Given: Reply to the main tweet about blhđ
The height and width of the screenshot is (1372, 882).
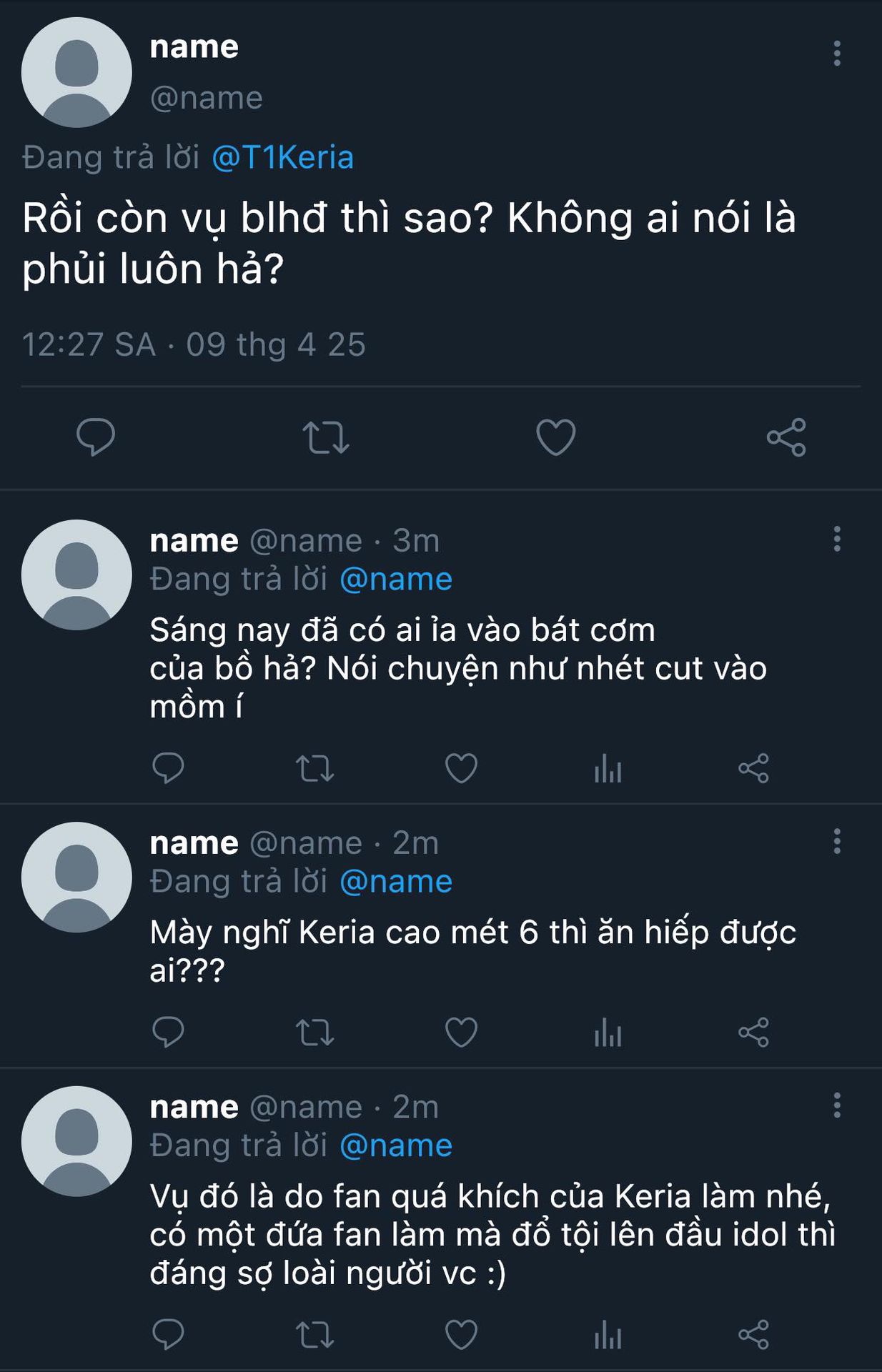Looking at the screenshot, I should [96, 437].
